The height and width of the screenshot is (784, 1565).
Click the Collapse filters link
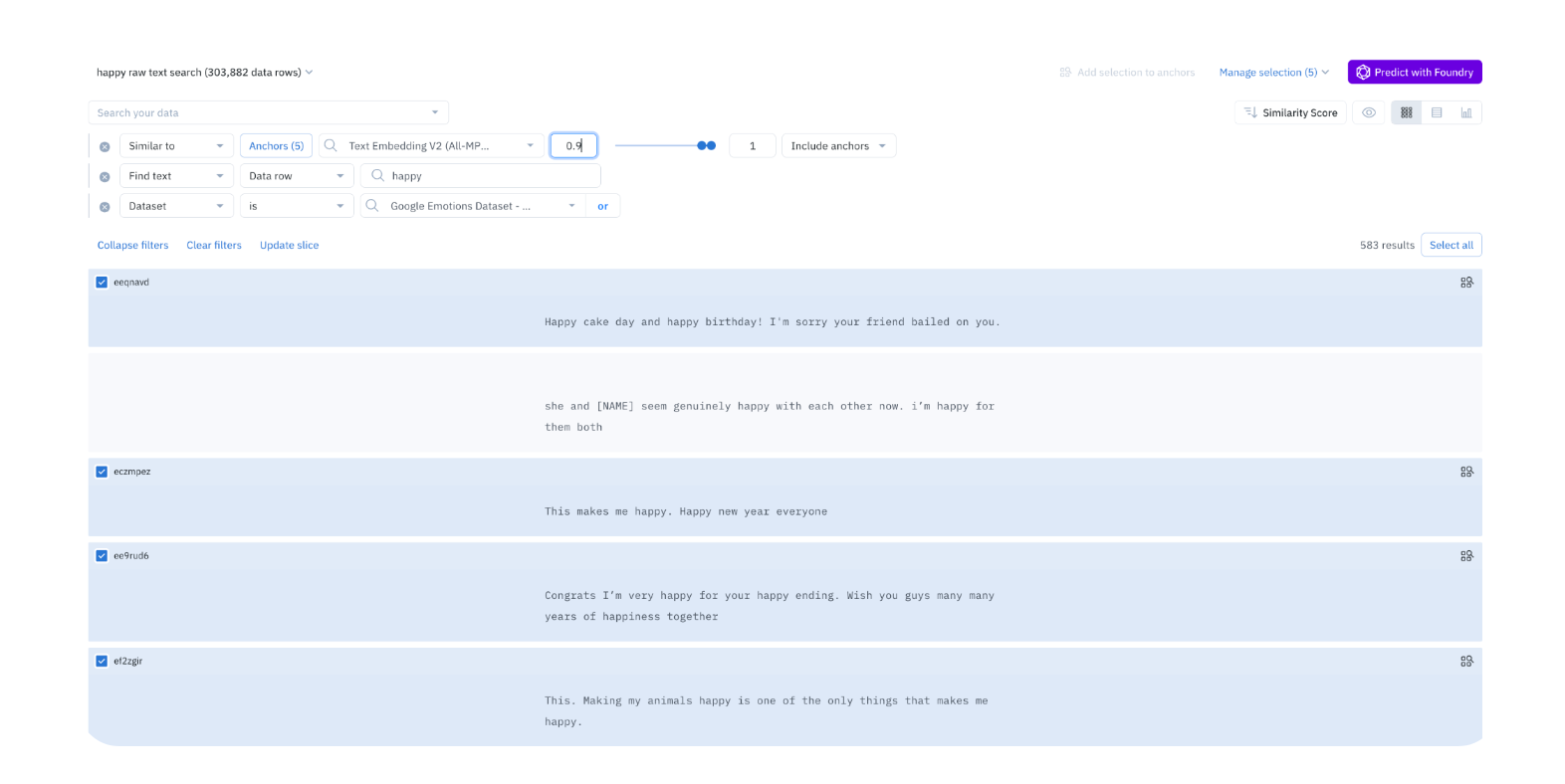[x=132, y=245]
